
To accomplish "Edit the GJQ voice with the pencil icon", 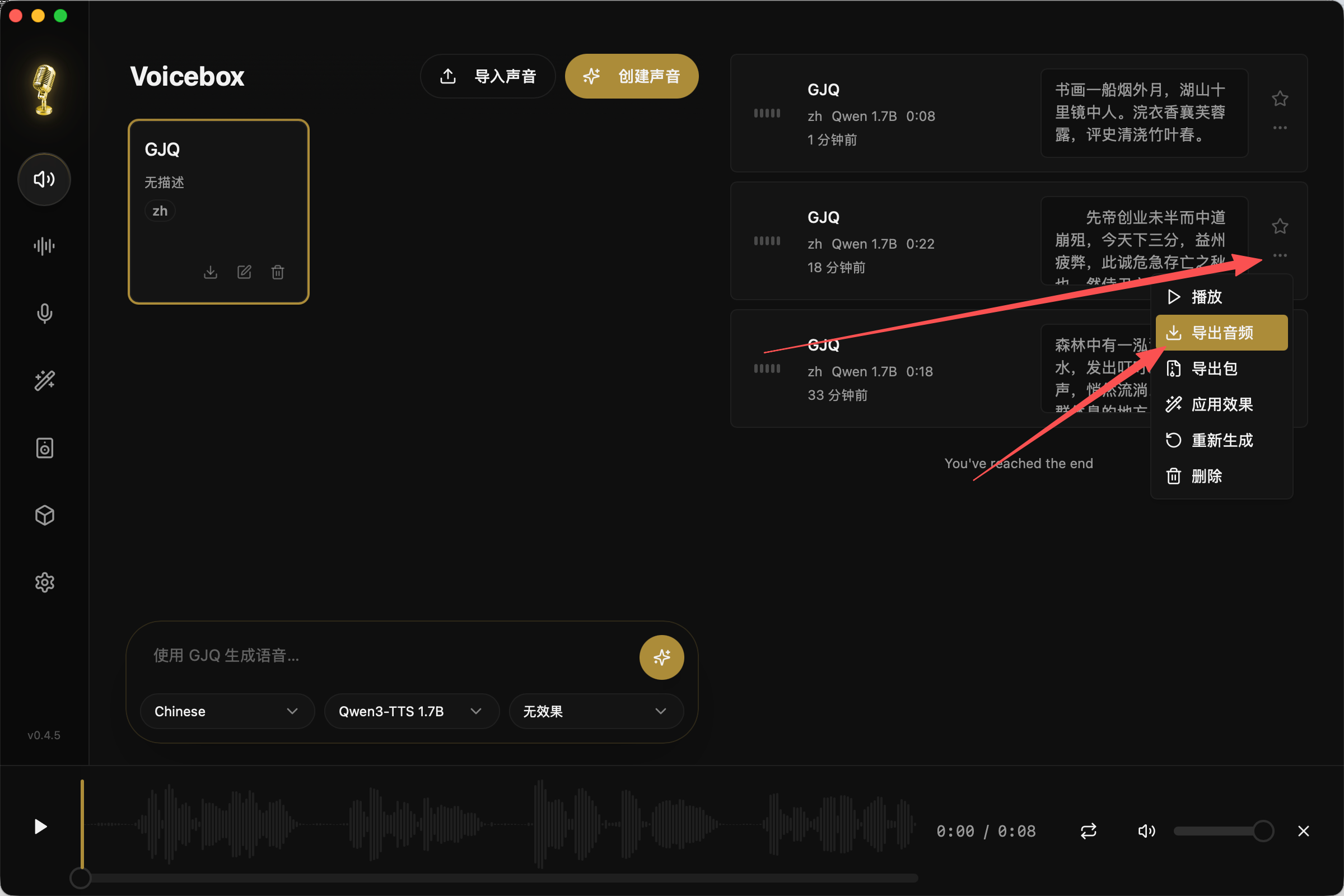I will 245,272.
